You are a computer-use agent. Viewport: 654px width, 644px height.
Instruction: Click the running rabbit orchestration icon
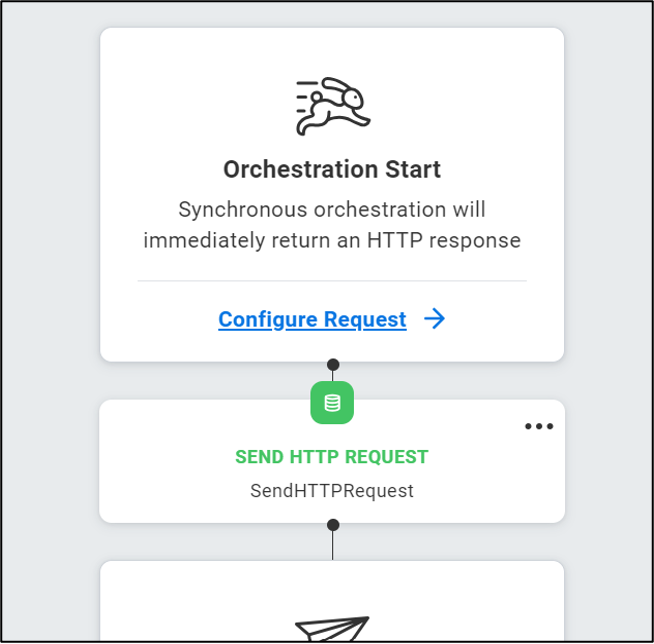click(333, 106)
